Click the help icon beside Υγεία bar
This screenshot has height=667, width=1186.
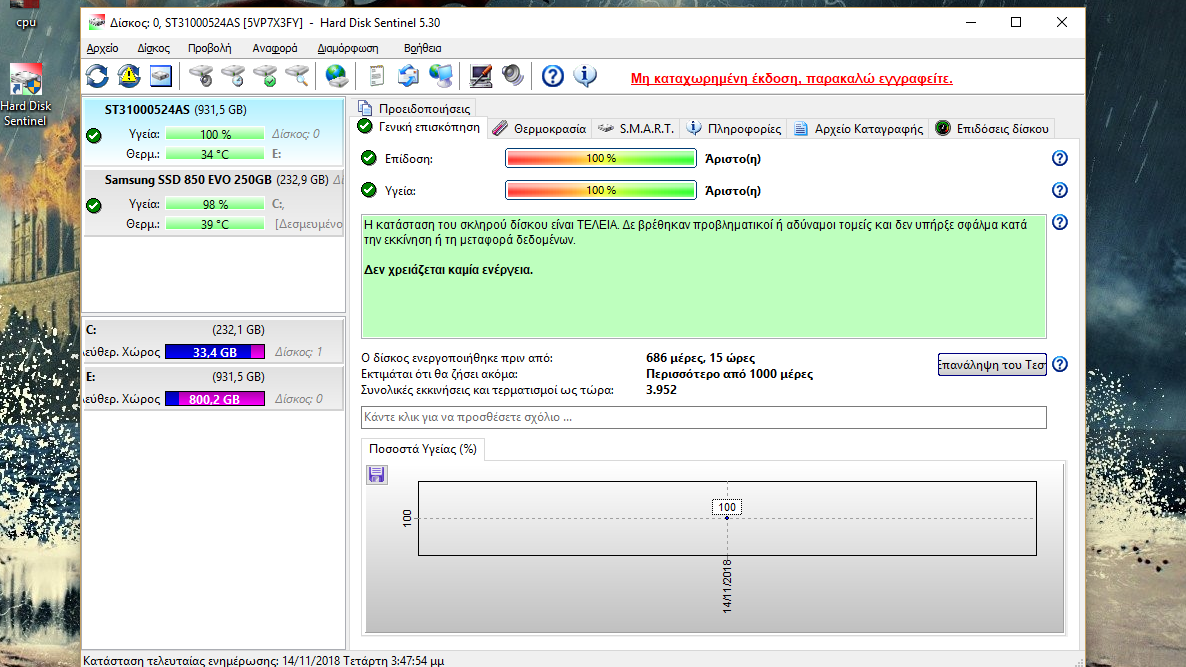pos(1060,190)
